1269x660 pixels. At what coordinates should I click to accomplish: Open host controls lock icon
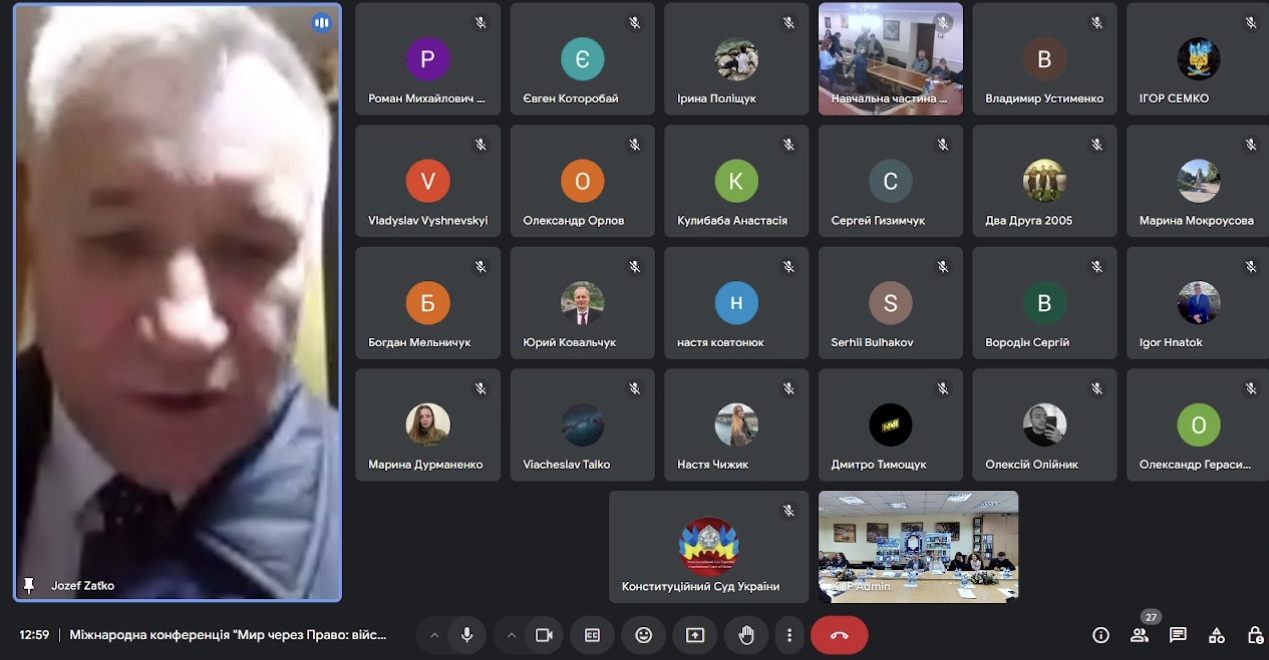[1255, 635]
